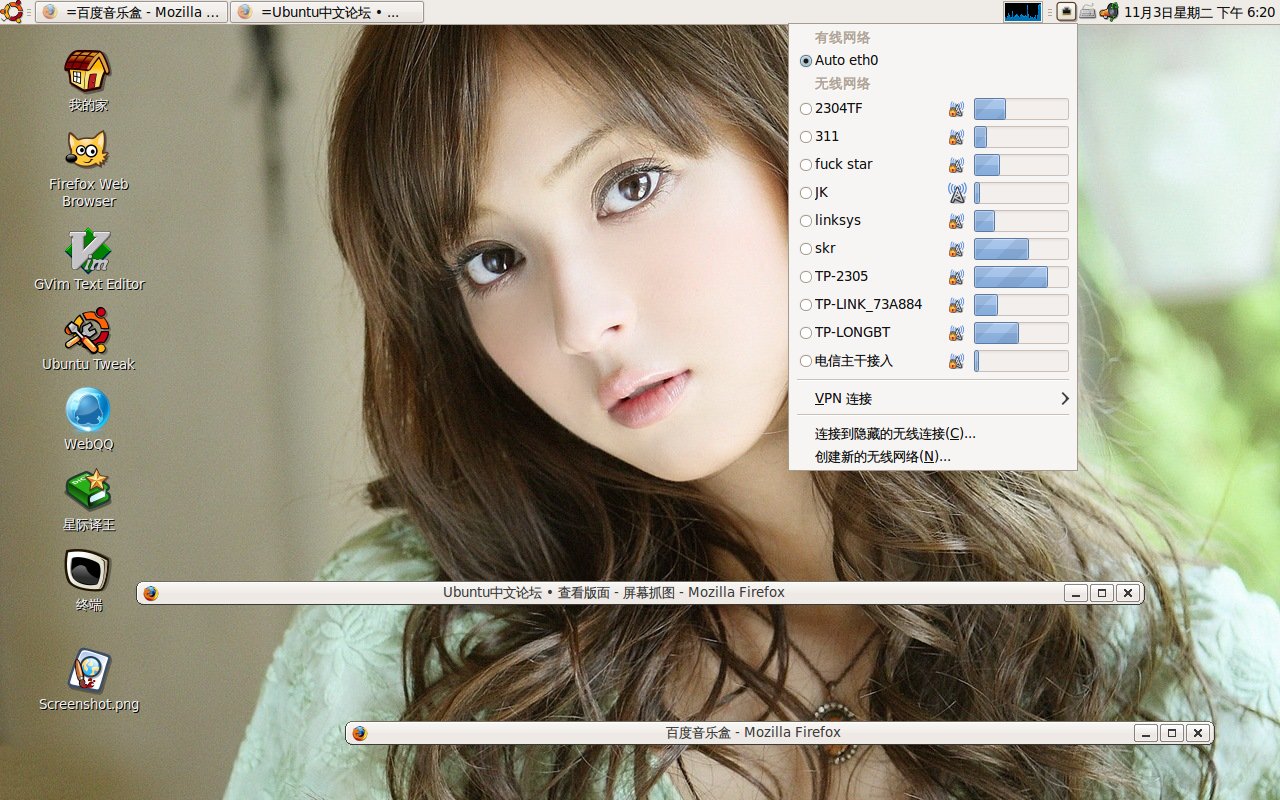
Task: Select the linksys wireless network radio
Action: [806, 221]
